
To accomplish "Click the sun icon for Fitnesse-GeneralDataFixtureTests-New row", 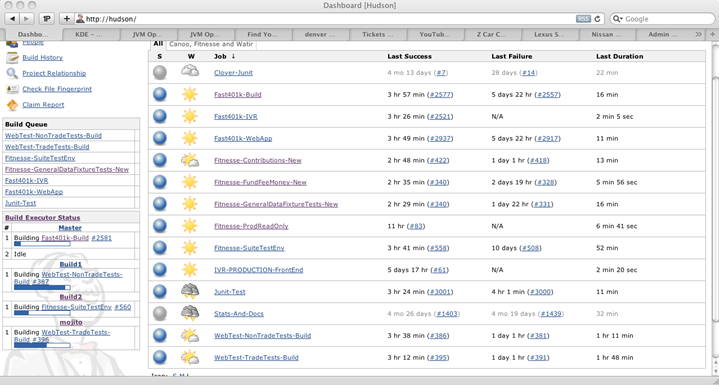I will (189, 204).
